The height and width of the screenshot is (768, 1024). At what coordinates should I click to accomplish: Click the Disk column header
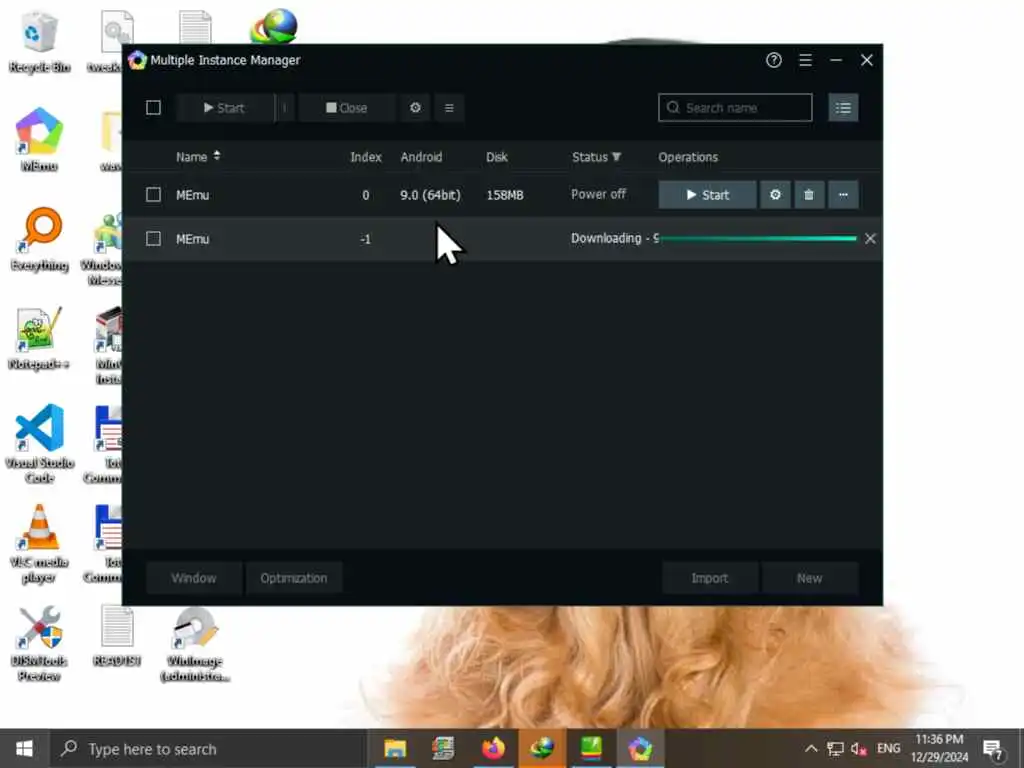point(497,157)
